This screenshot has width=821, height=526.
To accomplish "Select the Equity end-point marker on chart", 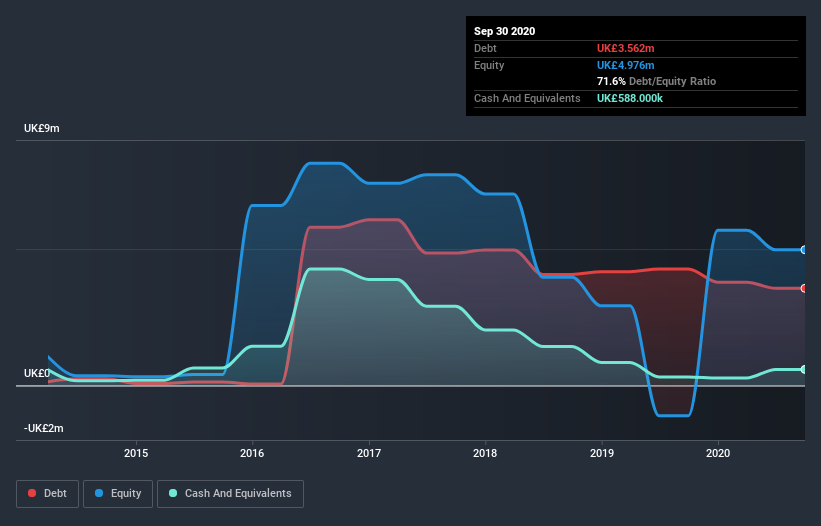I will click(x=804, y=250).
